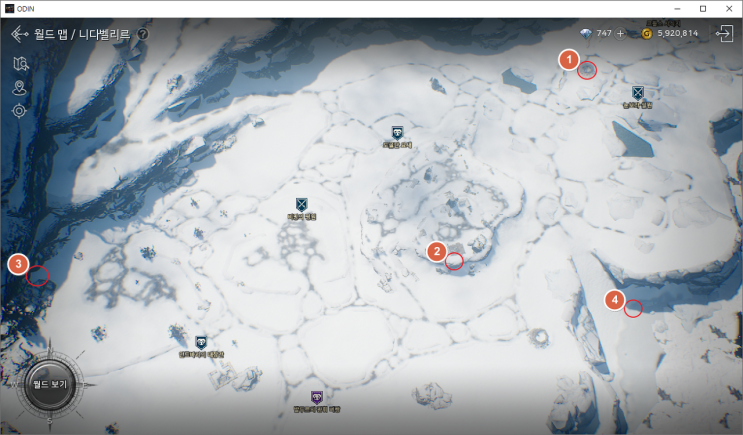Select the crossed-swords marker in the map center

point(301,205)
